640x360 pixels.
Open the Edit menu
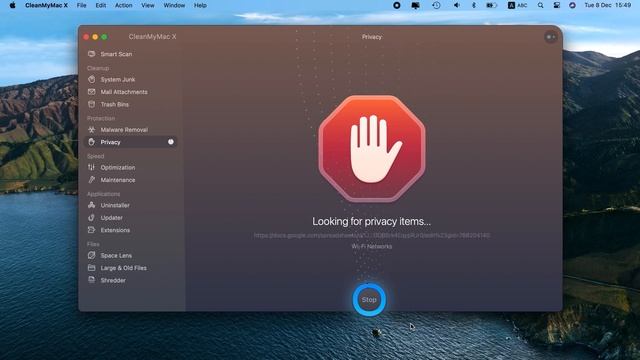(100, 5)
